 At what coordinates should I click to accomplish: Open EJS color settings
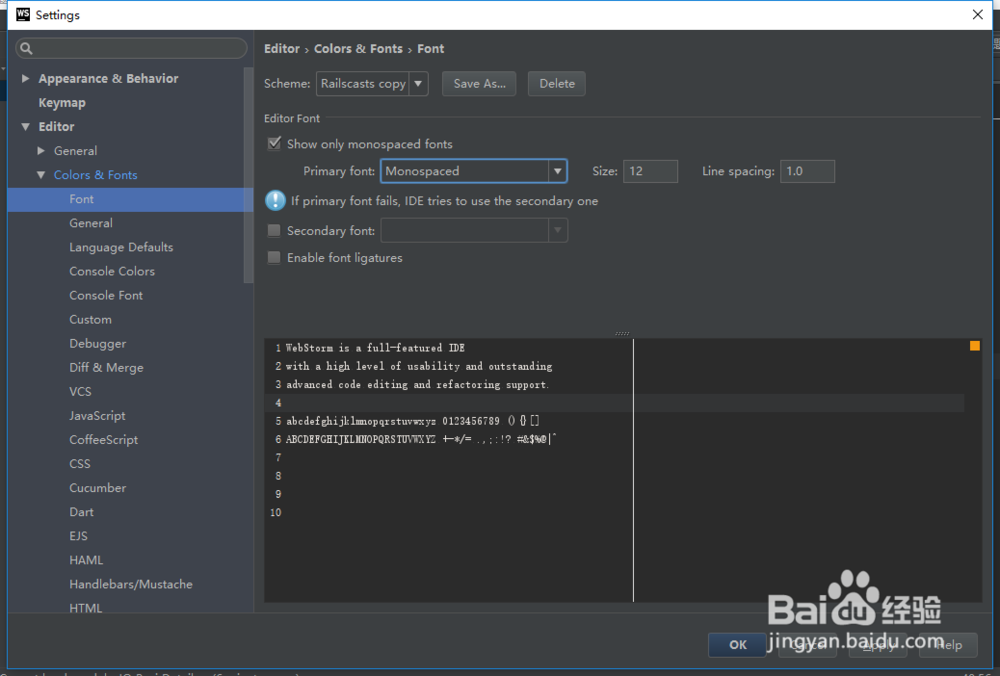coord(78,536)
